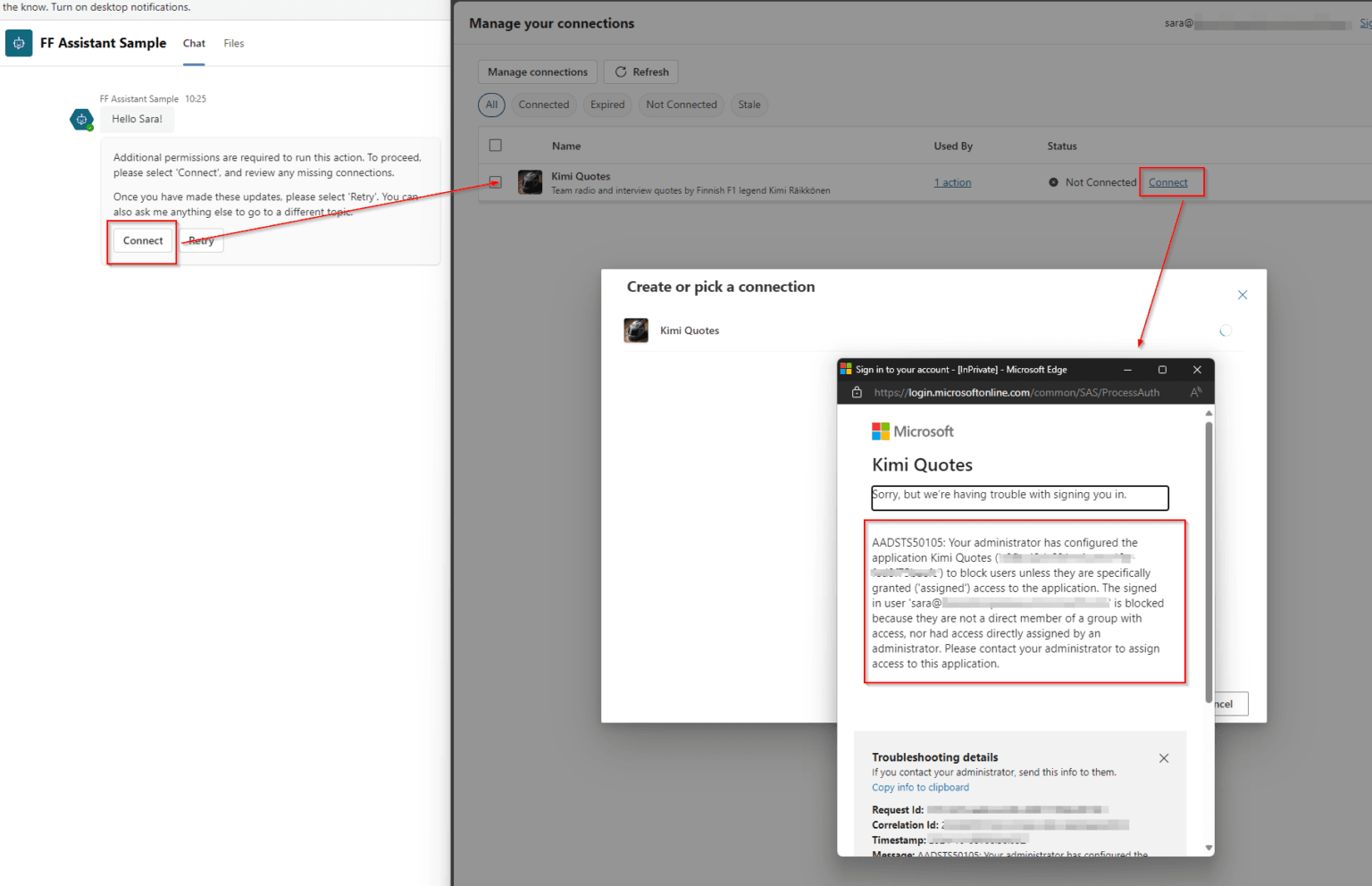Click the Refresh icon to reload connections
This screenshot has height=886, width=1372.
pos(620,71)
